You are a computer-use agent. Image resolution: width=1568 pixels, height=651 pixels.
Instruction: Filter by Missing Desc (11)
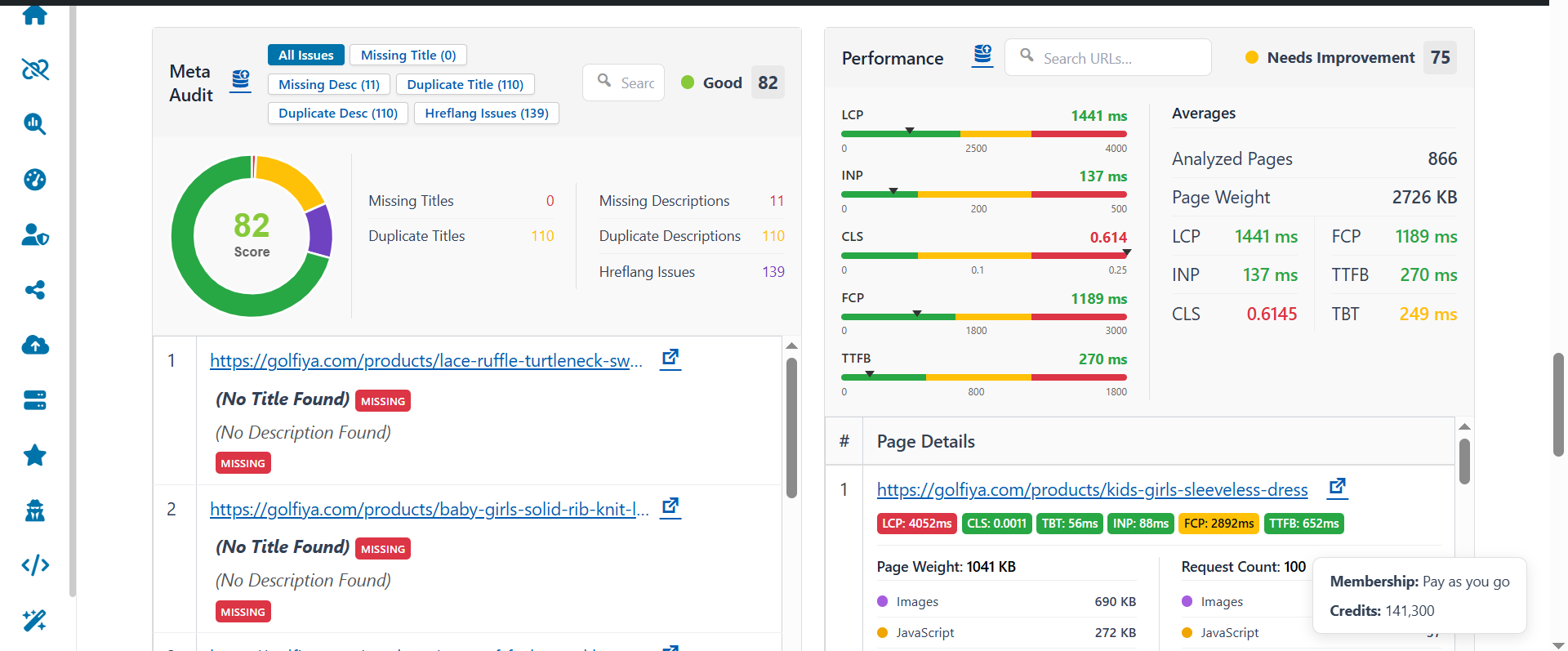[328, 84]
